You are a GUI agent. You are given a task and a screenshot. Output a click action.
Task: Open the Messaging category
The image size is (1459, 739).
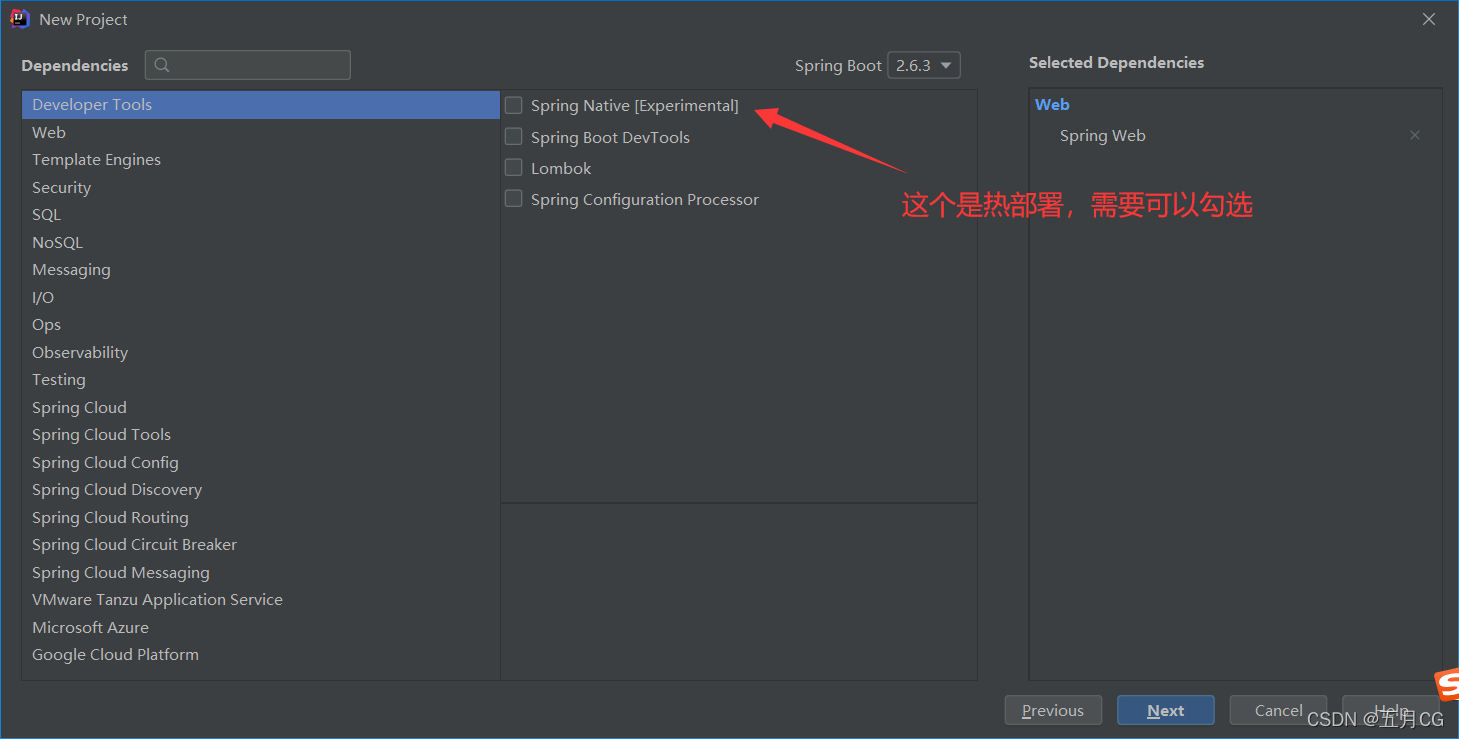pyautogui.click(x=261, y=270)
